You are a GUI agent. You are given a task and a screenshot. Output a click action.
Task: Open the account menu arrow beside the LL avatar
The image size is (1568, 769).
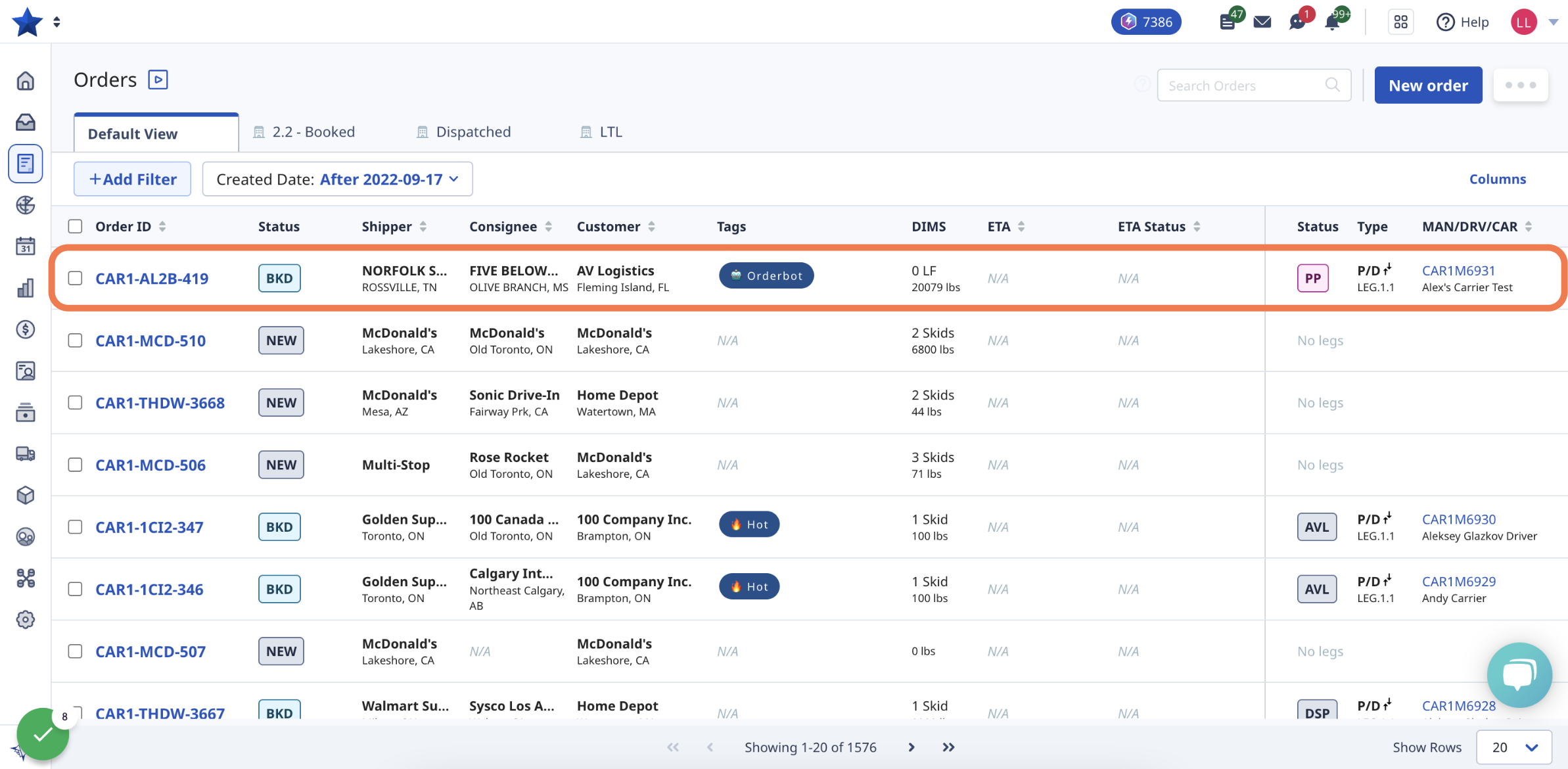click(x=1554, y=22)
